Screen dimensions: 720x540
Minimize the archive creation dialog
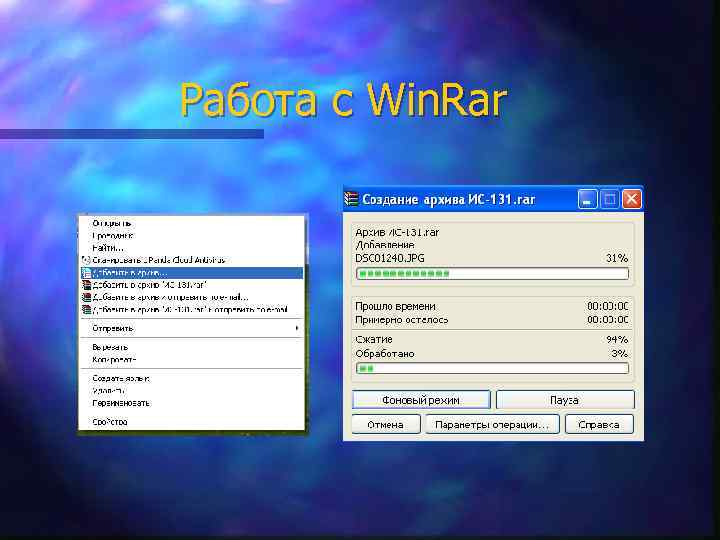(x=587, y=199)
